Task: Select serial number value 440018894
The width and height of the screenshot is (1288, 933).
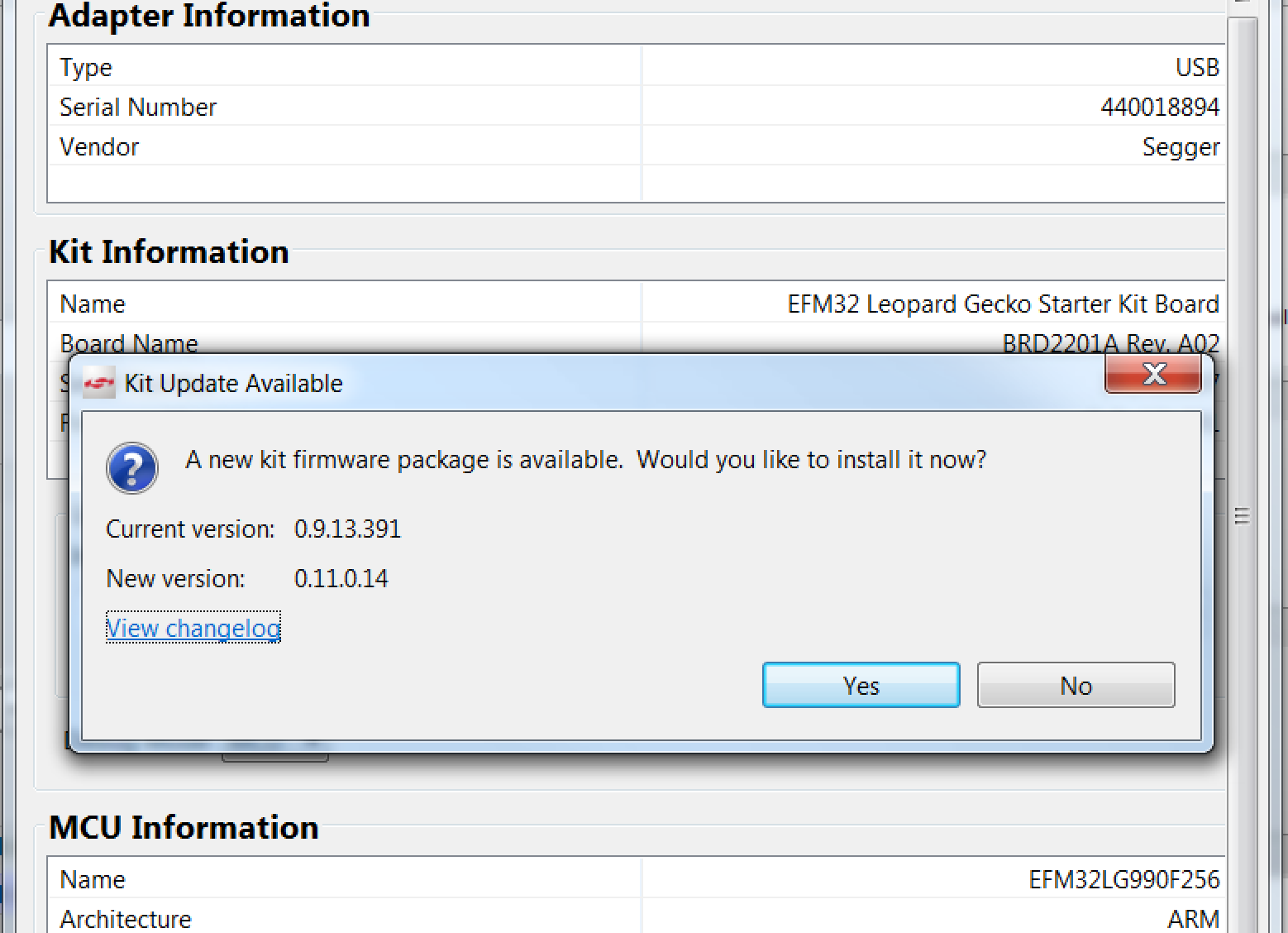Action: click(1160, 108)
